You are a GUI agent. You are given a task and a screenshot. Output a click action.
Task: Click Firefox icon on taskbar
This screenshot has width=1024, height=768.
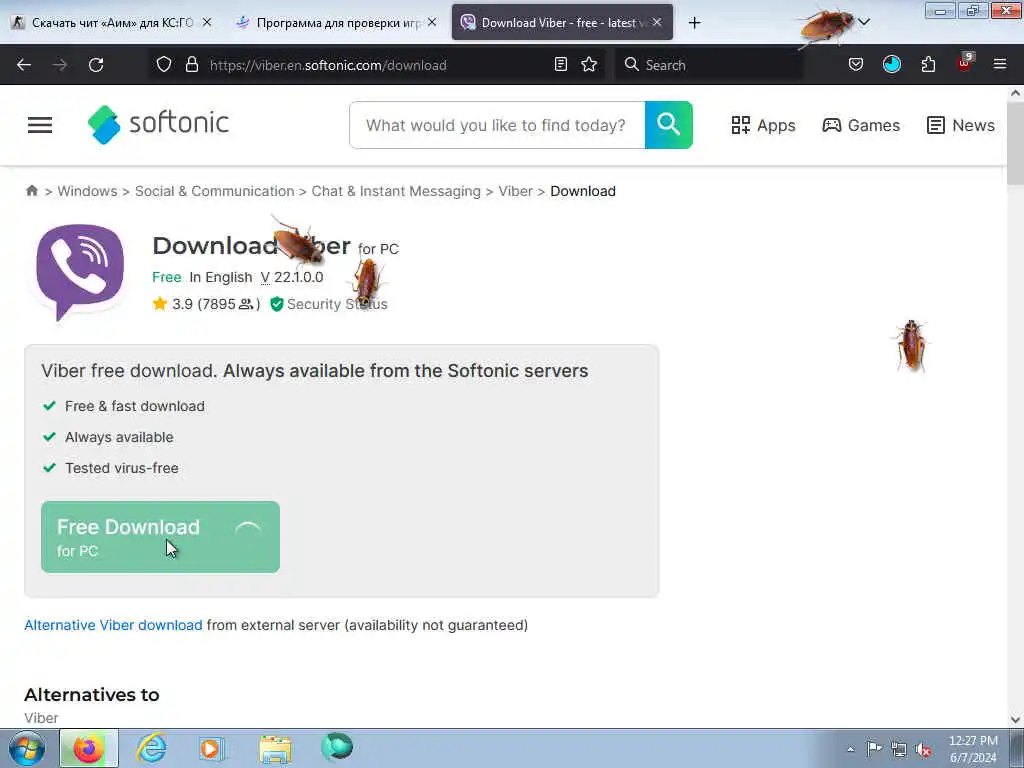coord(89,748)
